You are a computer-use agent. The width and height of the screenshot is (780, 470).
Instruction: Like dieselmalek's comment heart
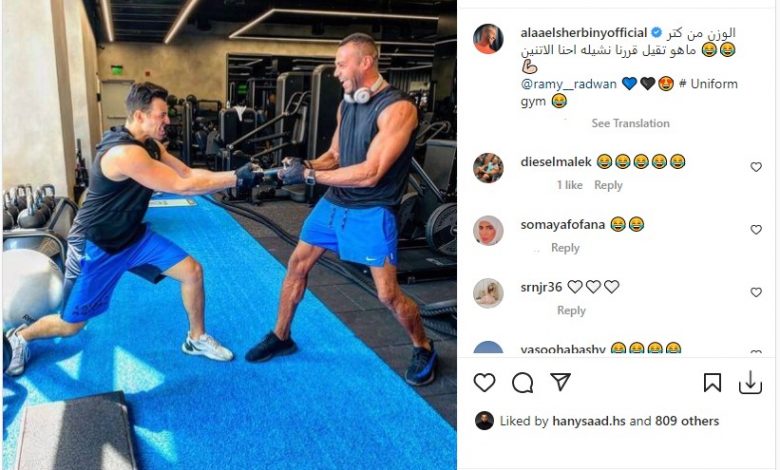tap(756, 167)
